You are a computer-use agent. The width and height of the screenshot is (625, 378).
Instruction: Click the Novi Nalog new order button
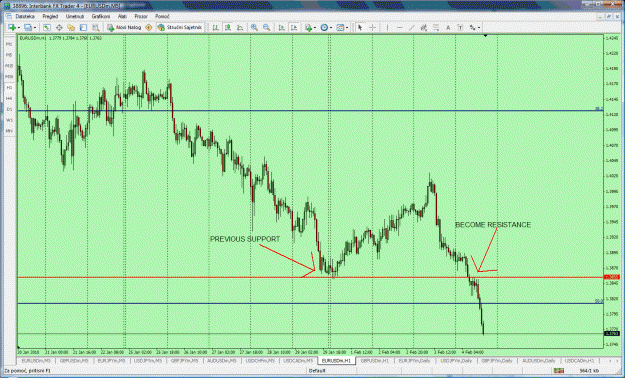tap(124, 28)
